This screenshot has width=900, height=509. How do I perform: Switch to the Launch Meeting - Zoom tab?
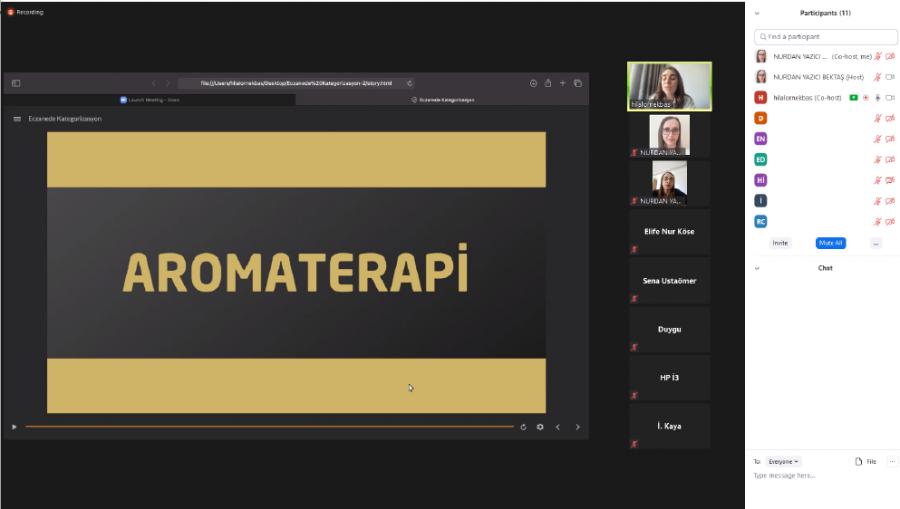pos(150,100)
